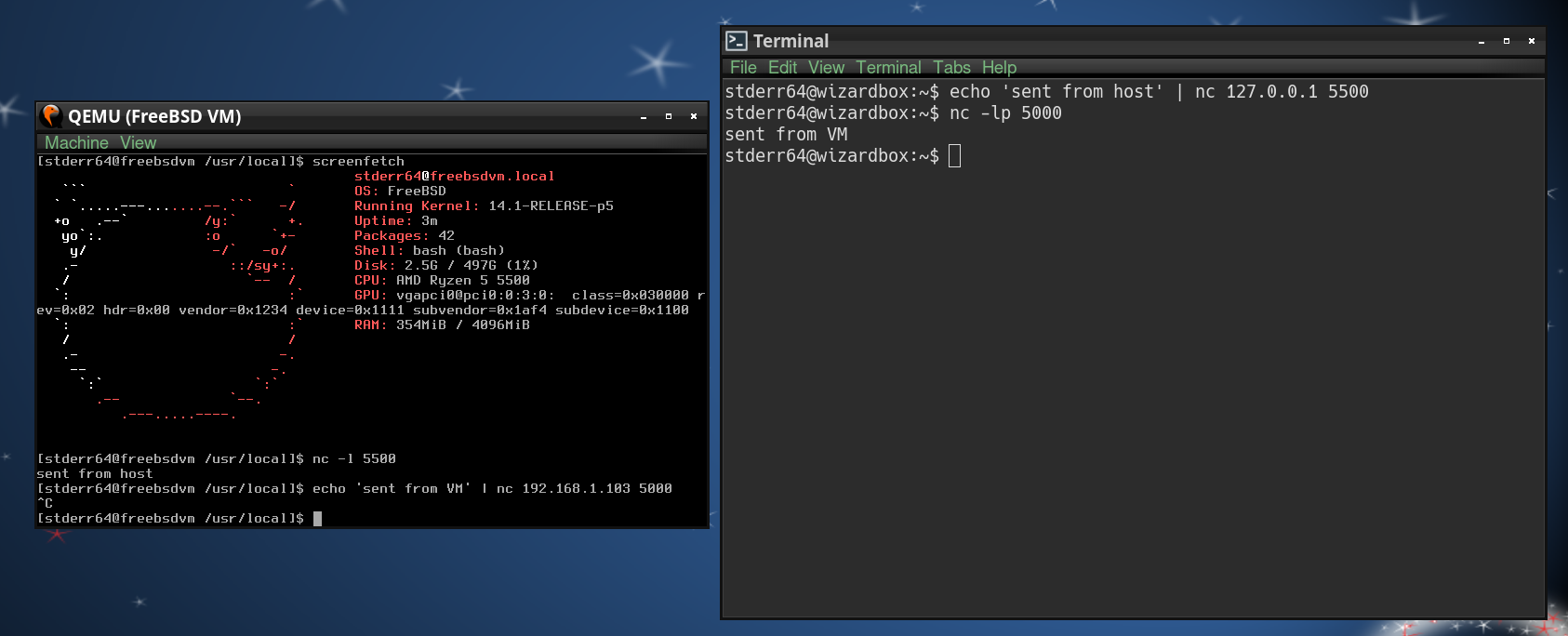Open Terminal's View menu
1568x636 pixels.
coord(826,67)
